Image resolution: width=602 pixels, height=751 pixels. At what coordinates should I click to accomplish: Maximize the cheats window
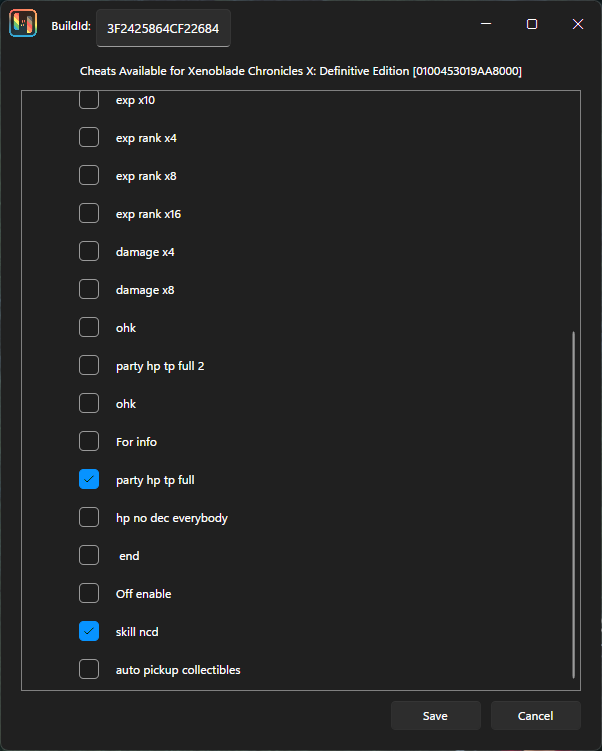532,24
